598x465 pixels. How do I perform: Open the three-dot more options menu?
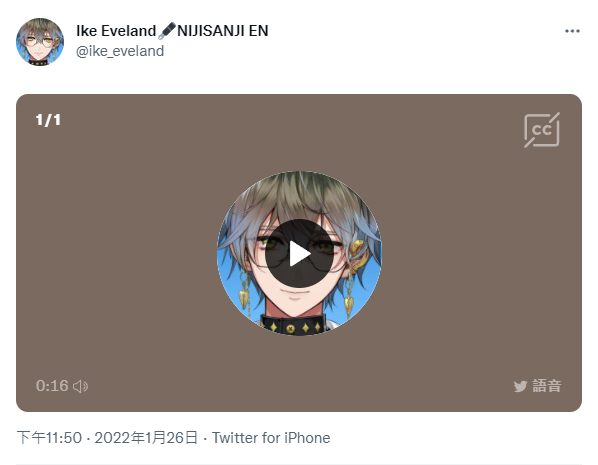tap(572, 31)
